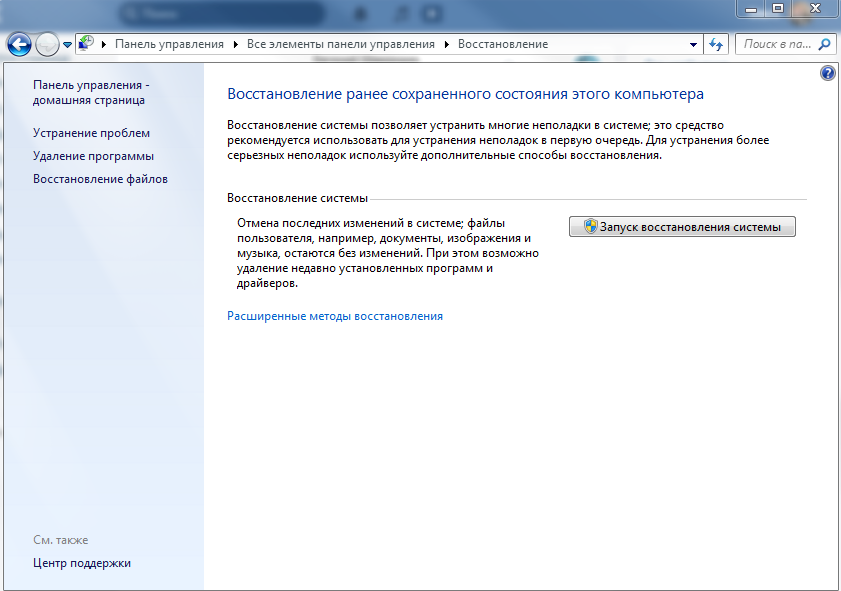The image size is (841, 591).
Task: Expand the arrow before Панель управления
Action: click(x=104, y=45)
